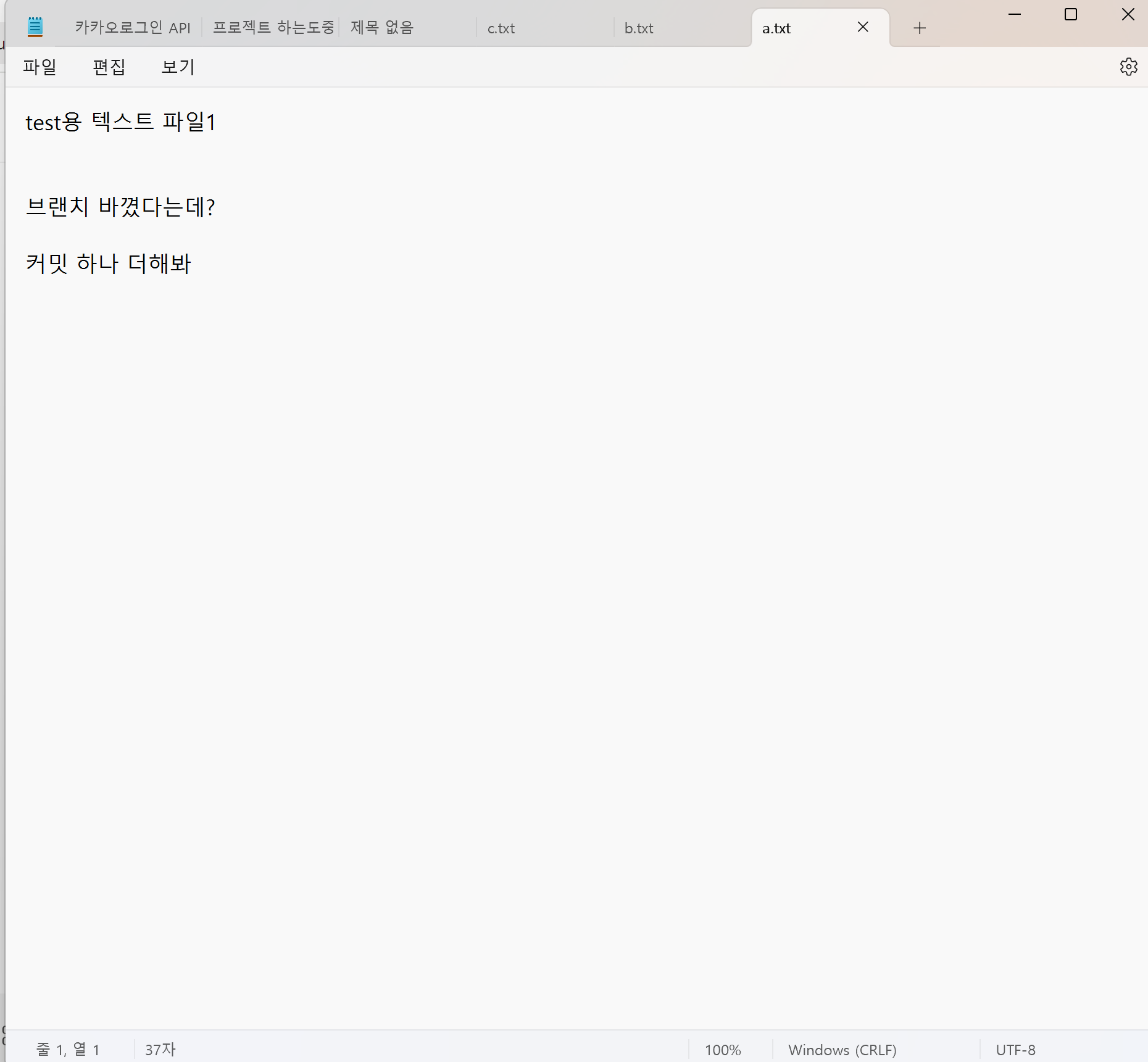Place cursor in line 'test용 텍스트 파일1'

(121, 122)
